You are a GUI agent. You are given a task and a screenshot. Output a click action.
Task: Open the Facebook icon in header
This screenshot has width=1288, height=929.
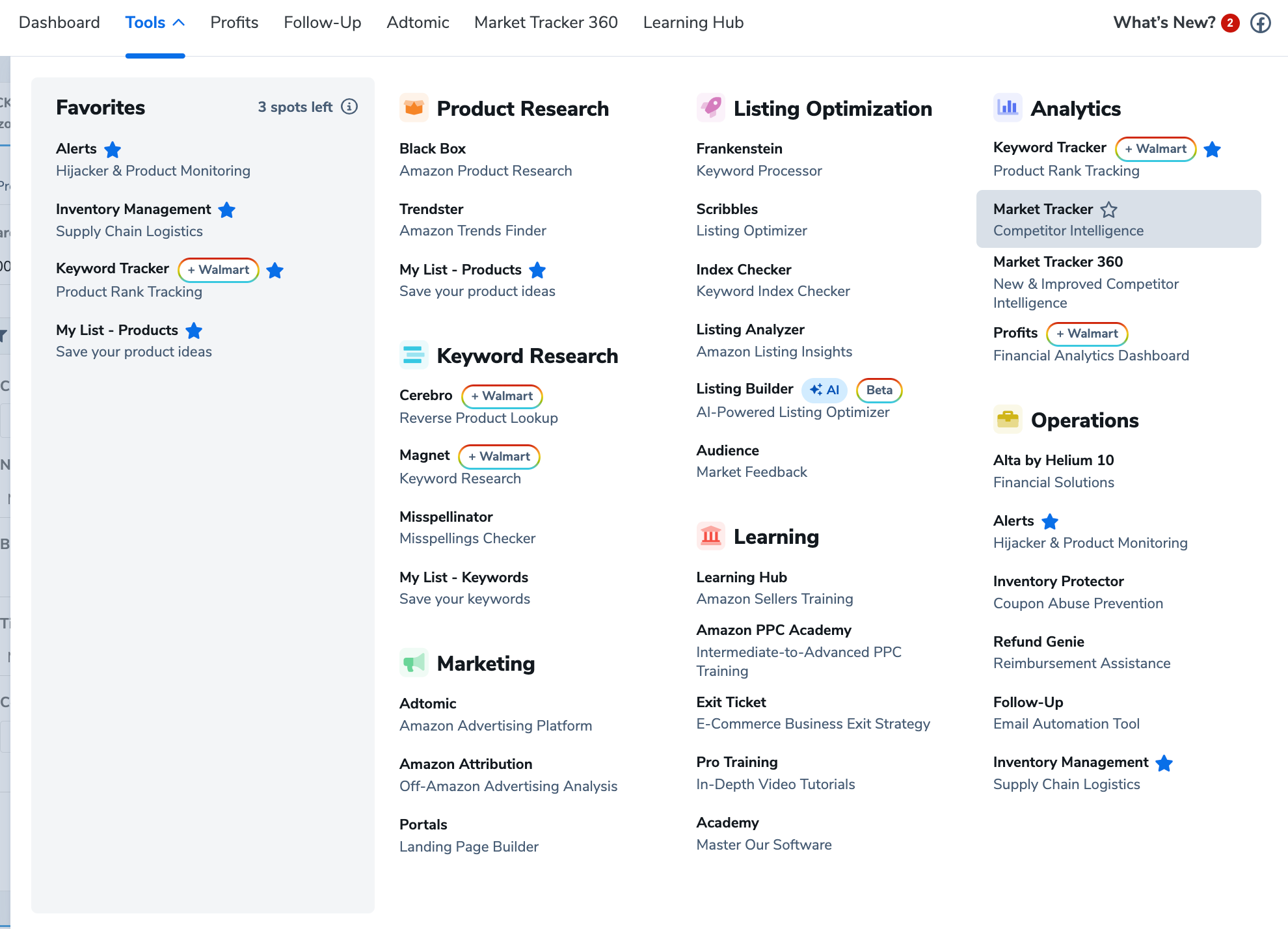(x=1261, y=23)
